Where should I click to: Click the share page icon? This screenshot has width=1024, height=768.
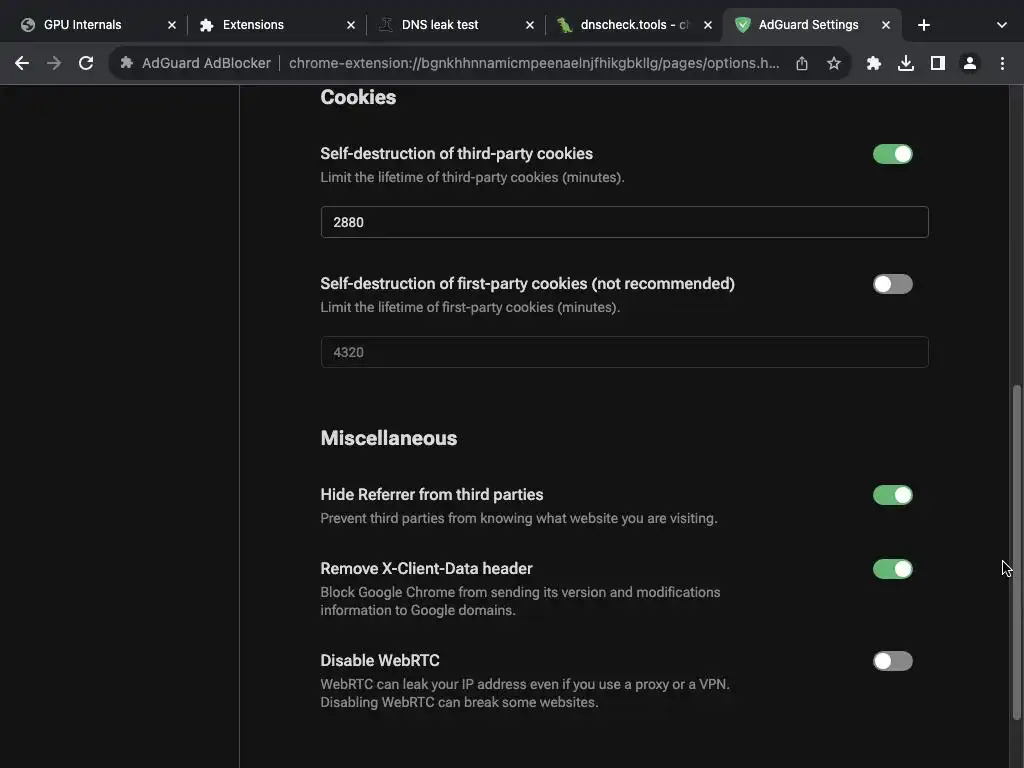tap(802, 63)
